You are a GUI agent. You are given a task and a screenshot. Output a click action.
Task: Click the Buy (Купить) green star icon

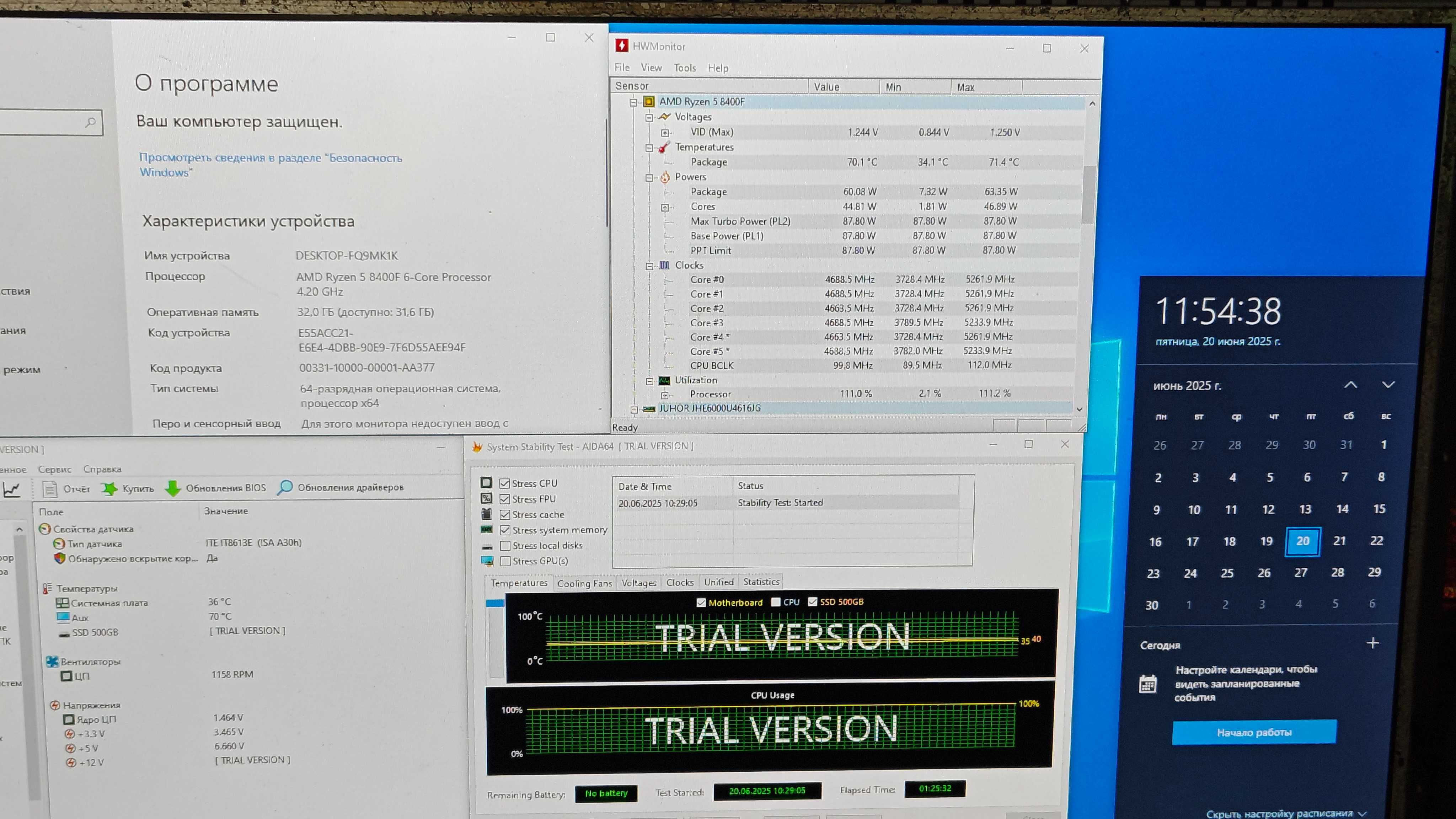coord(109,488)
